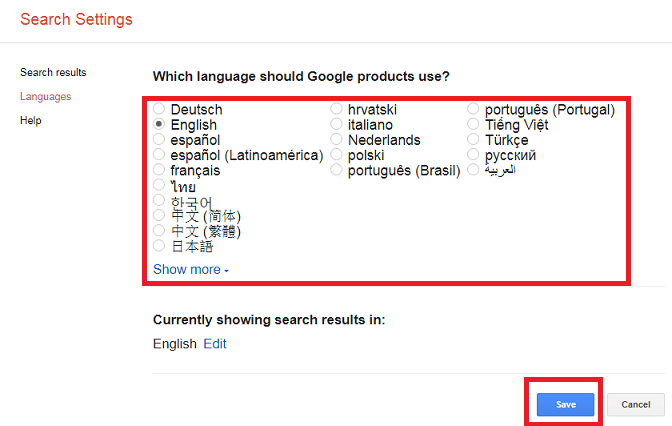Choose español as the language

pos(159,140)
